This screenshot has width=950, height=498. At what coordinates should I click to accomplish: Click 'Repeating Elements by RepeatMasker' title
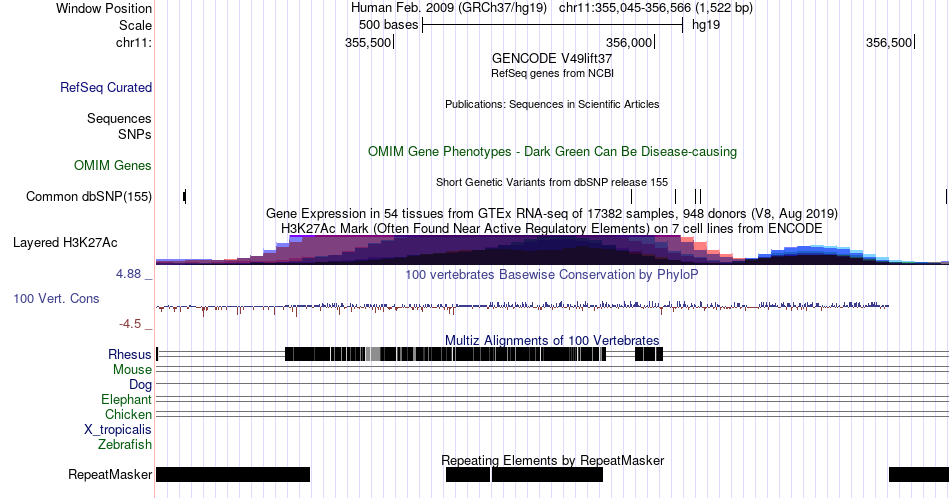pos(552,460)
